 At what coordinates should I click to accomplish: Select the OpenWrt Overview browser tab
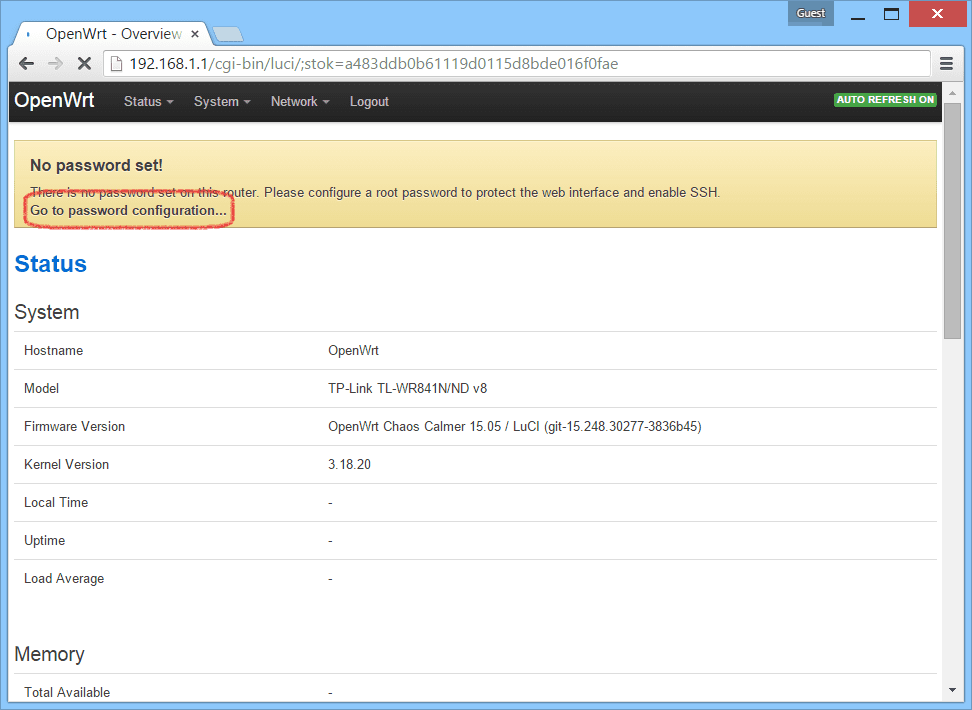pyautogui.click(x=110, y=34)
